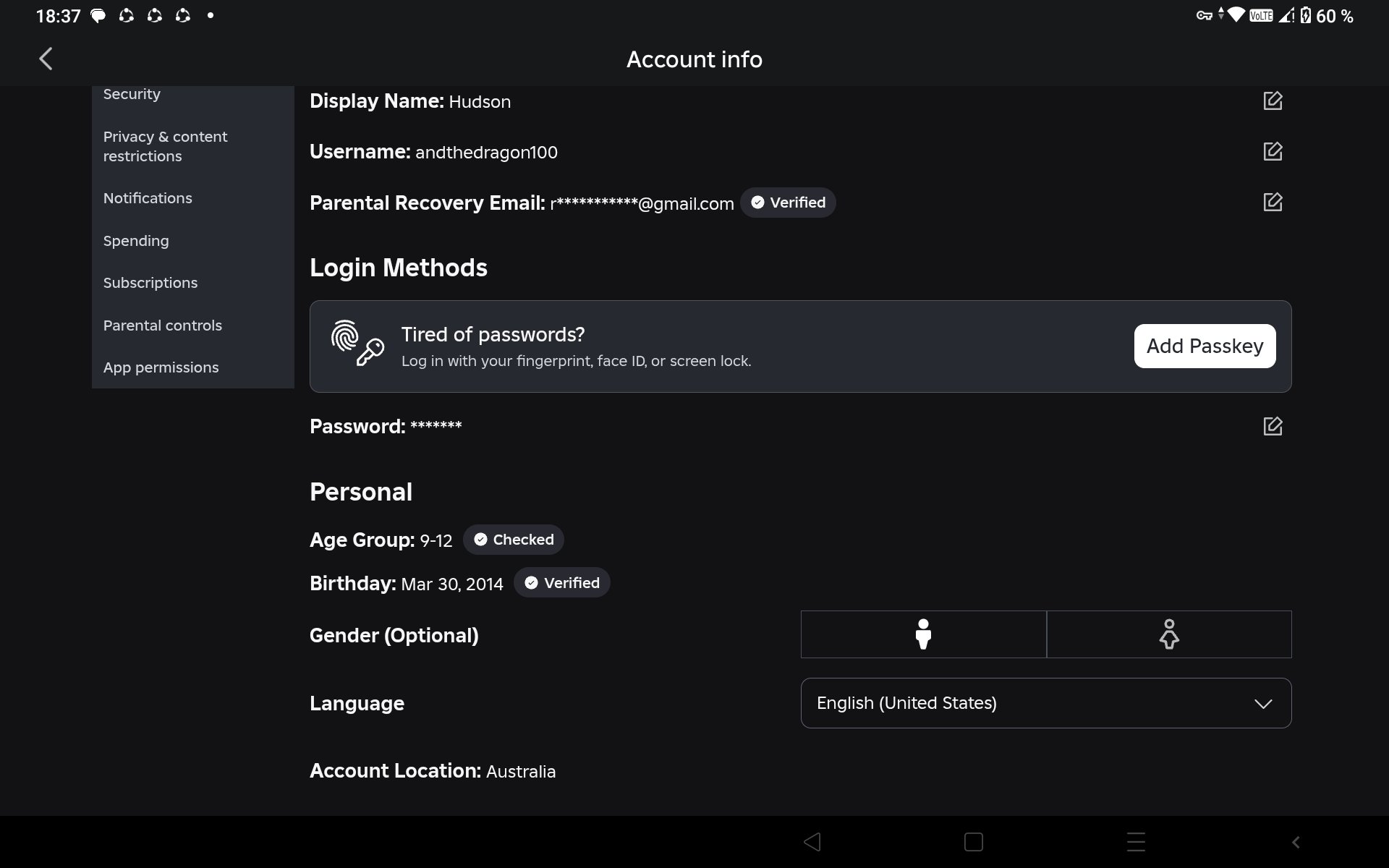Click the Checked badge beside Age Group
Screen dimensions: 1389x868
(x=514, y=540)
